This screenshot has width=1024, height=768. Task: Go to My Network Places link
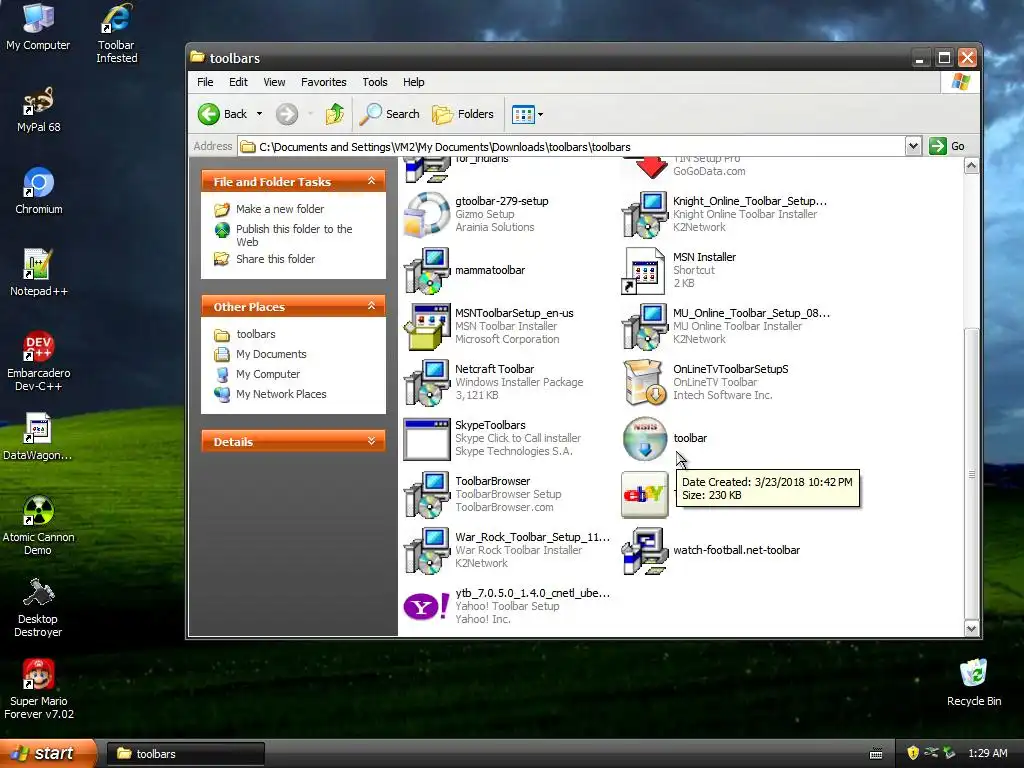point(281,394)
